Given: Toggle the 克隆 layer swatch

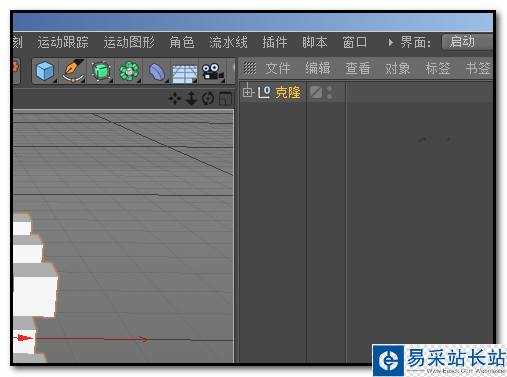Looking at the screenshot, I should 316,92.
